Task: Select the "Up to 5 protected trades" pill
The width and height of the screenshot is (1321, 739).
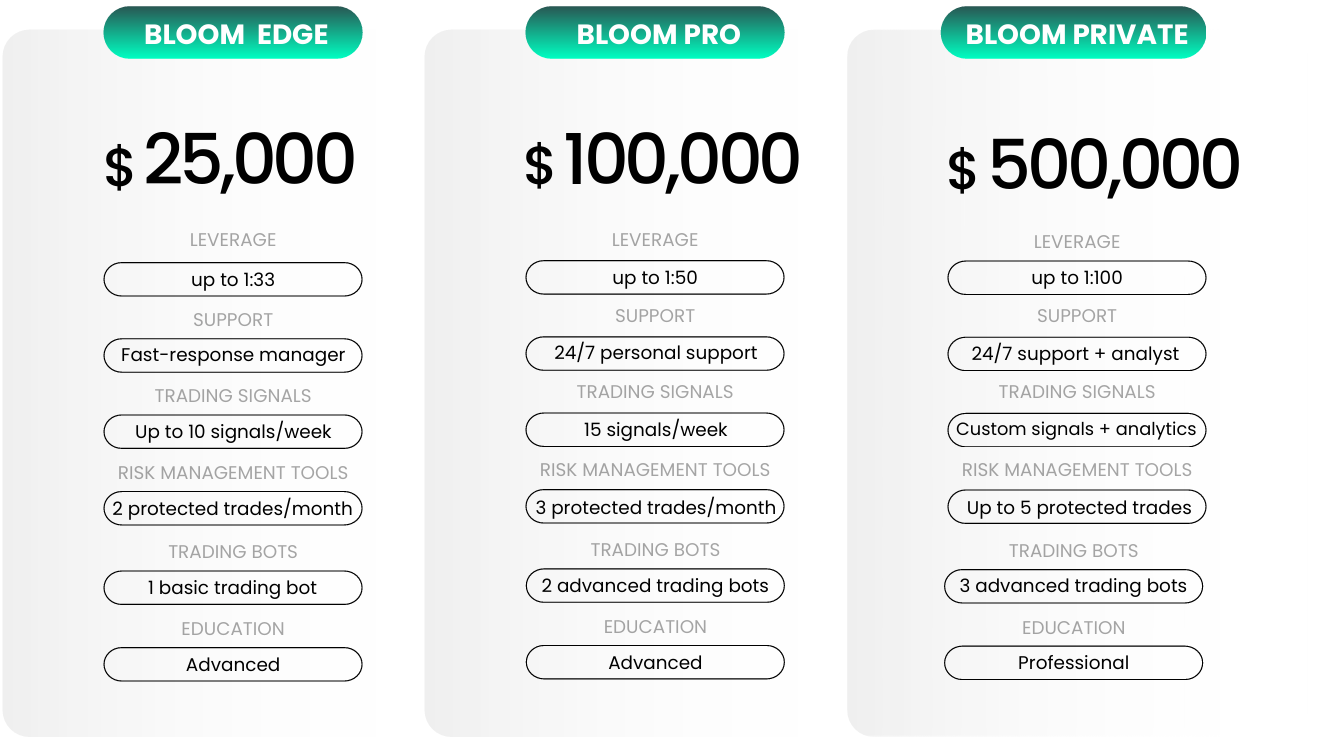Action: pos(1077,508)
